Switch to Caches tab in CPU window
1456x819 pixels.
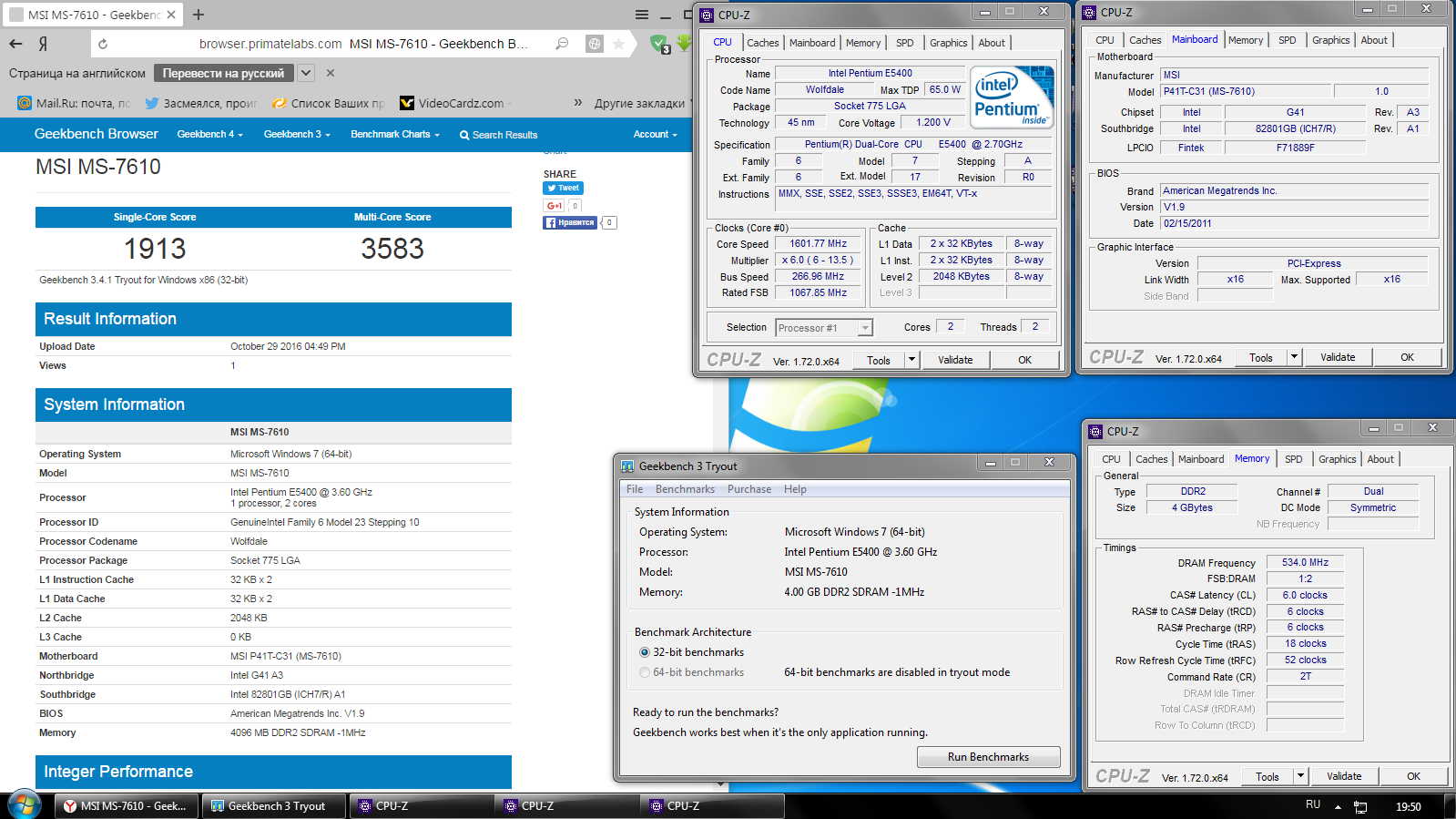pos(763,43)
